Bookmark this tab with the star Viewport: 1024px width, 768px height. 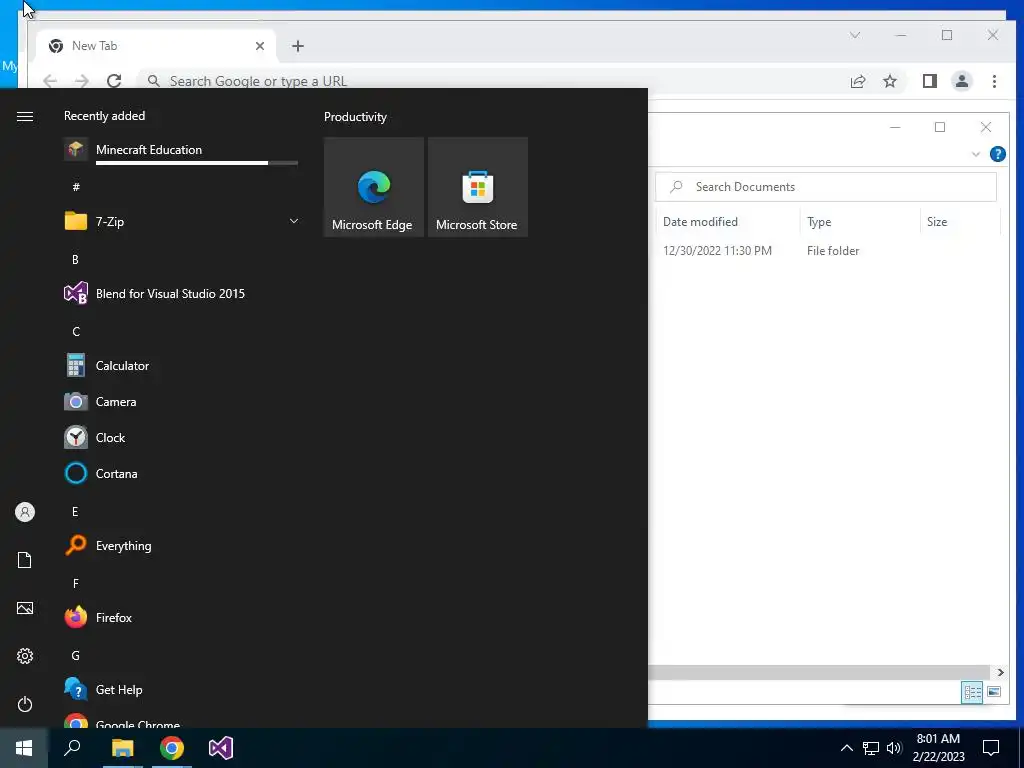(889, 81)
